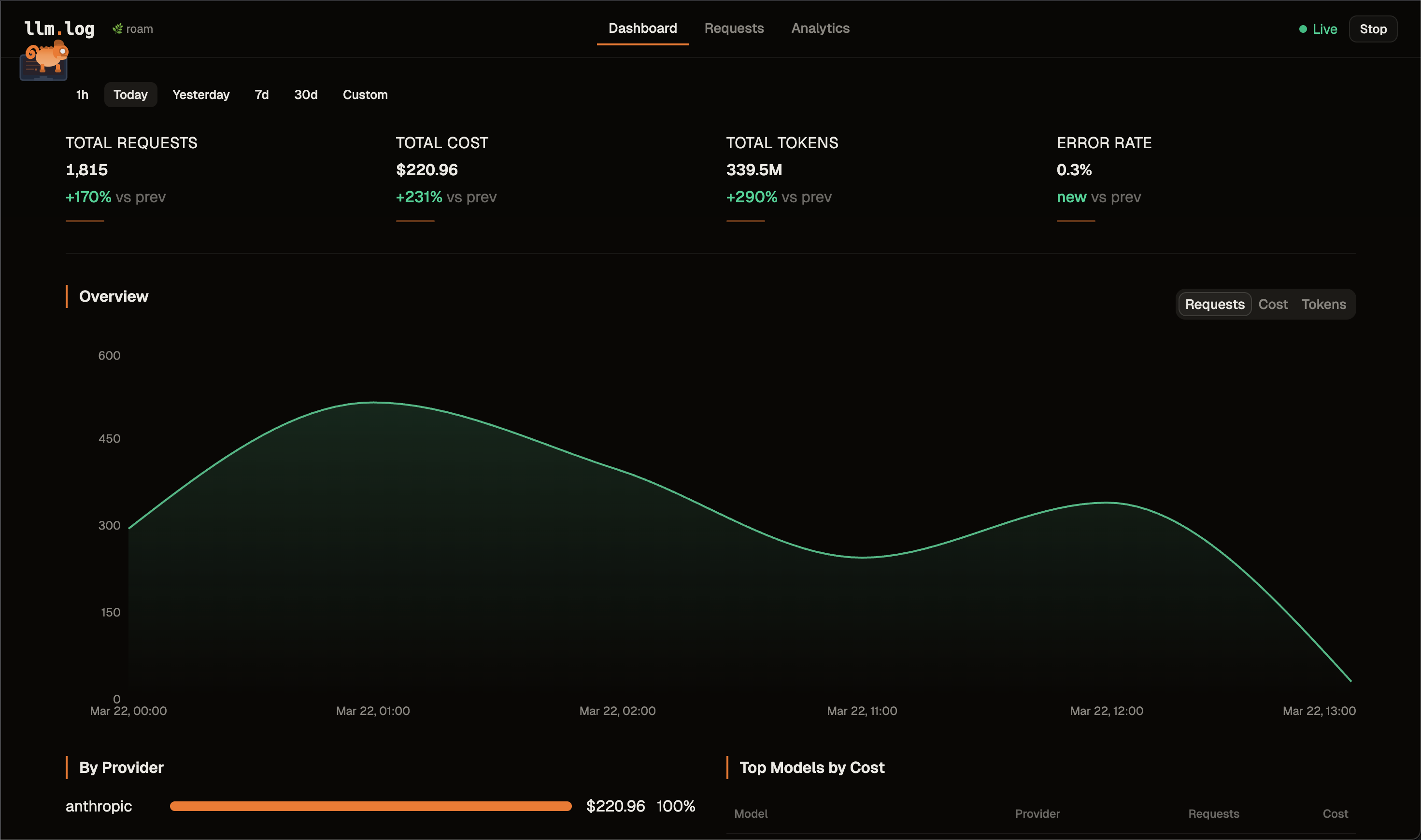Switch the Overview chart to Tokens view
Viewport: 1421px width, 840px height.
(x=1323, y=304)
